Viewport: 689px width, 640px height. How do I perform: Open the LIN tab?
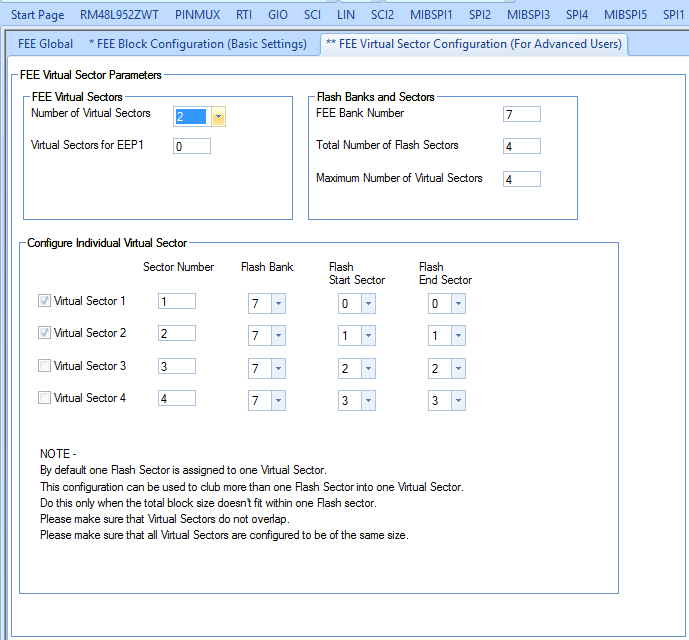(346, 15)
